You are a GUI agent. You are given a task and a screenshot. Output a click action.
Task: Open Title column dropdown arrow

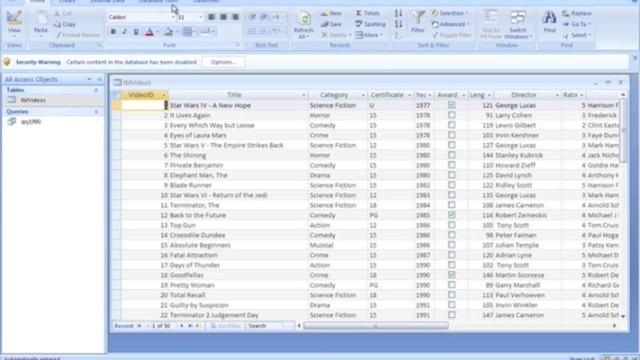tap(303, 95)
